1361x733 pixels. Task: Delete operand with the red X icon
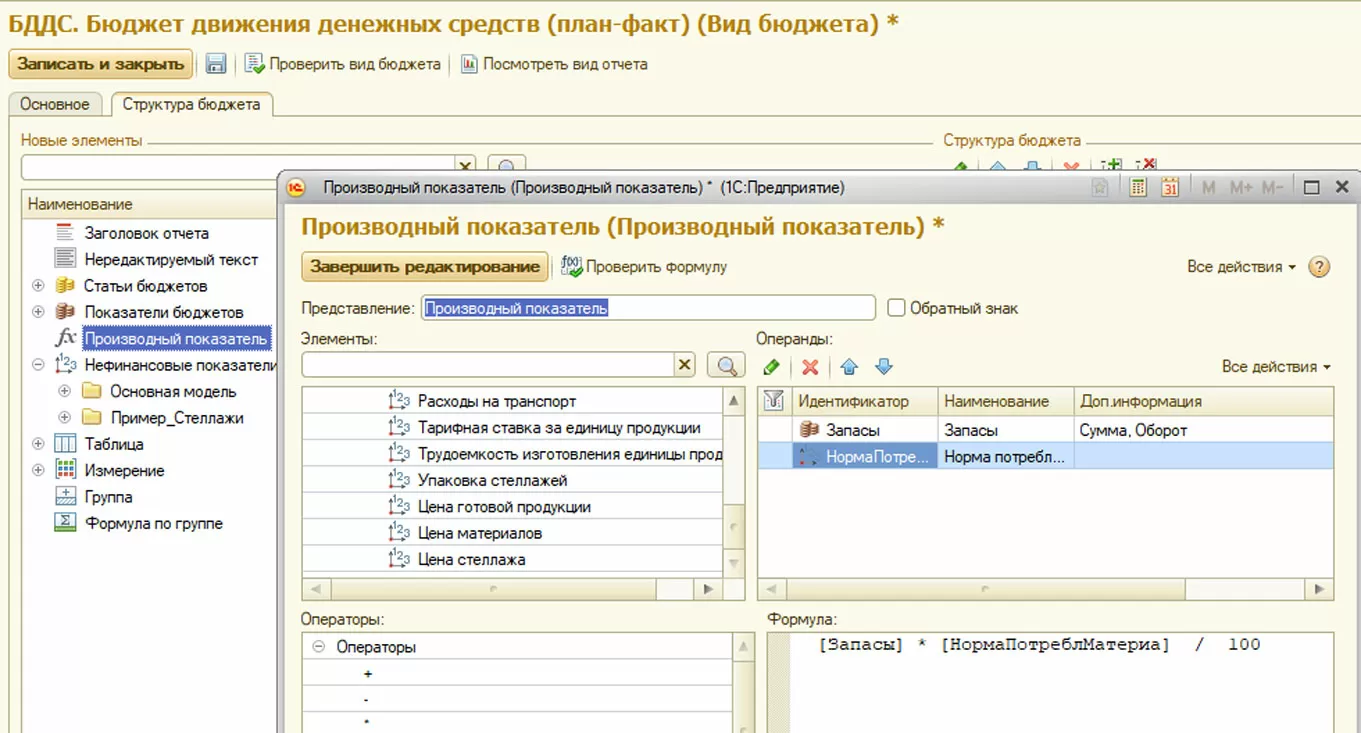click(810, 367)
